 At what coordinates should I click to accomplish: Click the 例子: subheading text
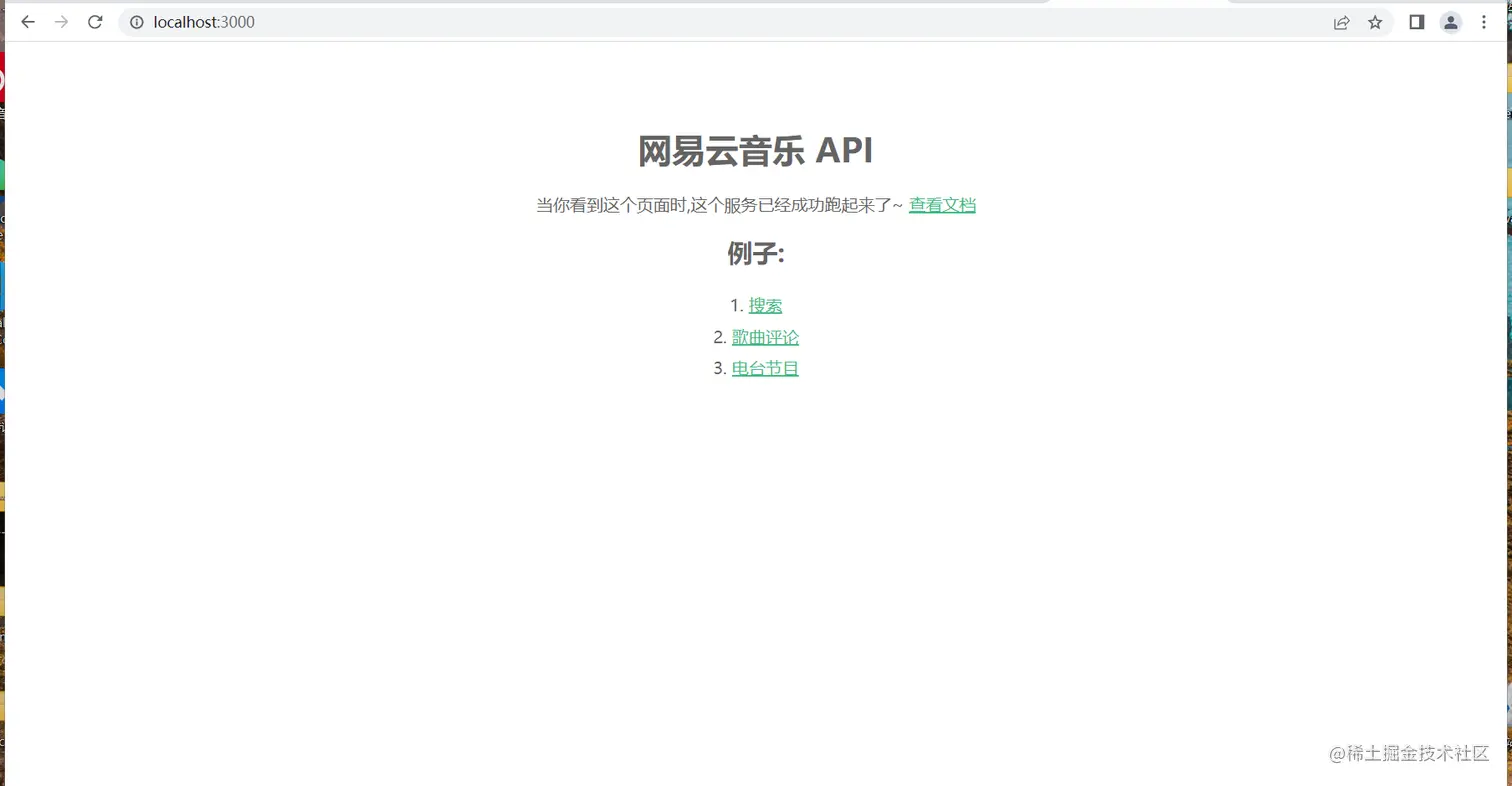(756, 254)
